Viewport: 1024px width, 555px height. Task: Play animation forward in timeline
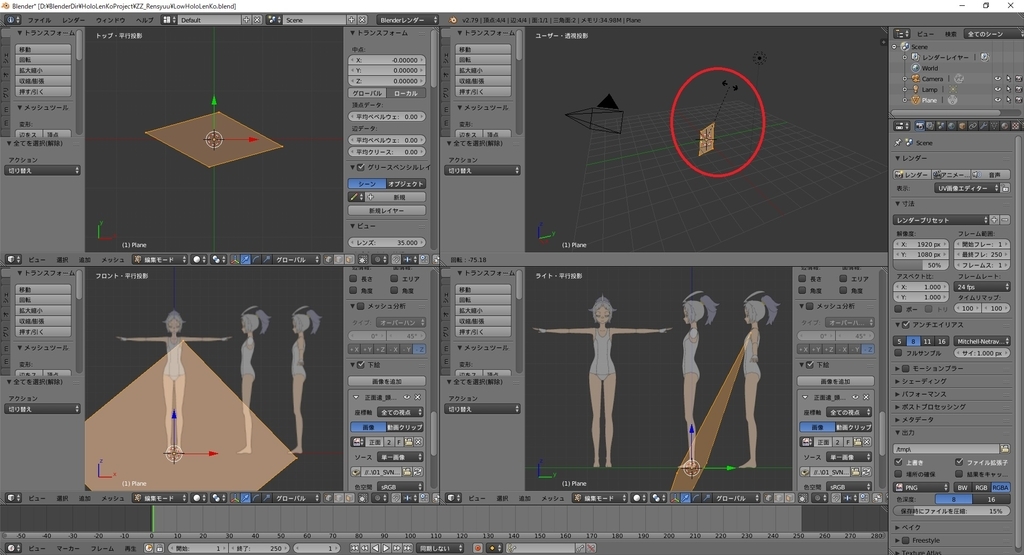click(x=386, y=548)
